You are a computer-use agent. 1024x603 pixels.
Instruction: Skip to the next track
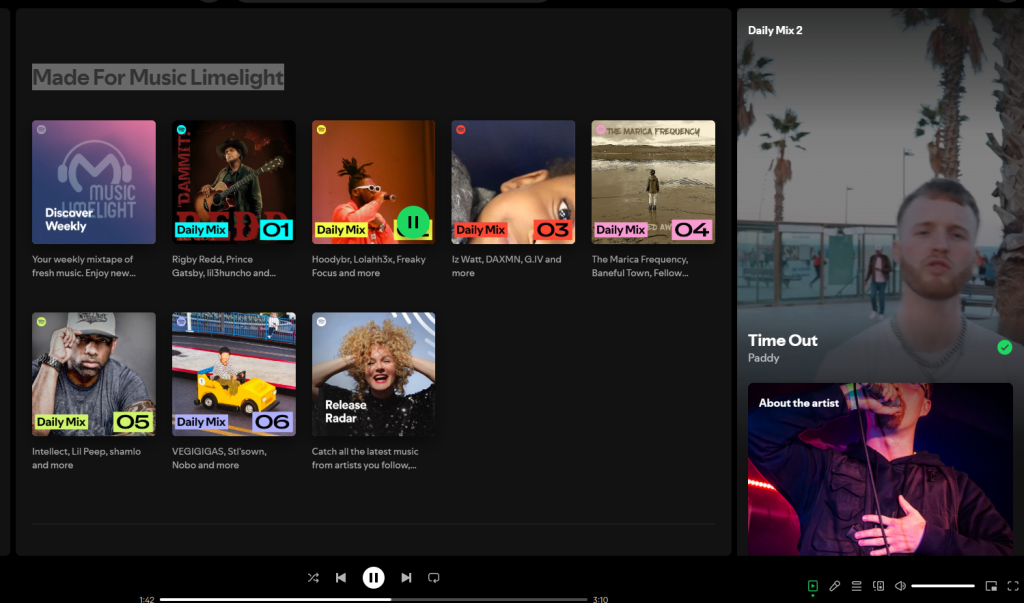(x=406, y=578)
